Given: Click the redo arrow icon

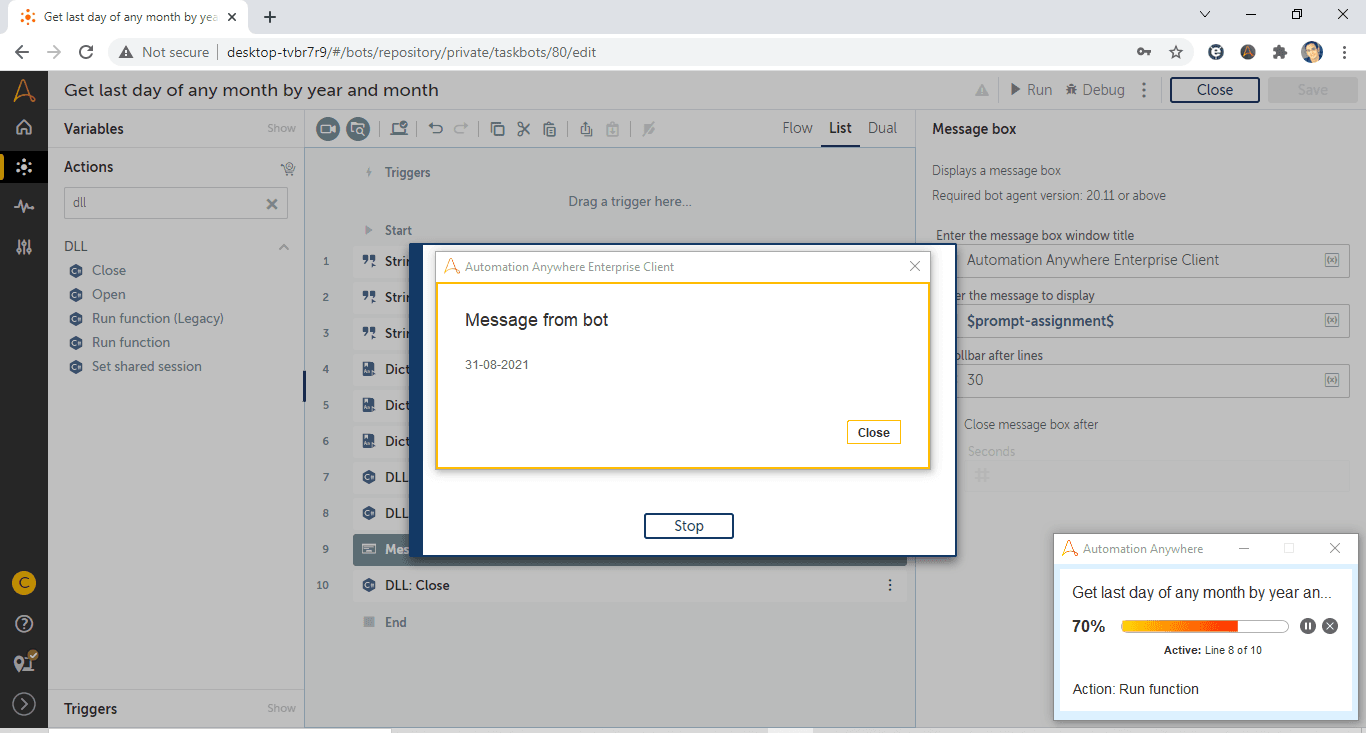Looking at the screenshot, I should 461,128.
